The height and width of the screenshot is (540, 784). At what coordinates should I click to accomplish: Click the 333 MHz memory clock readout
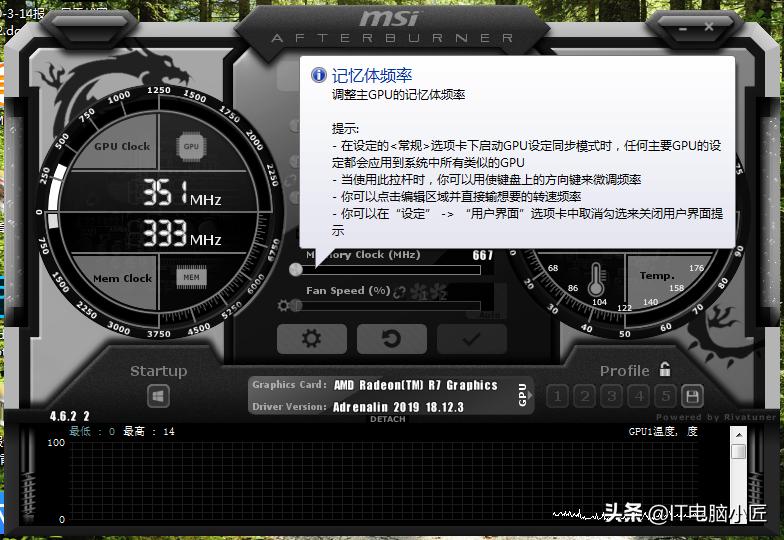click(182, 234)
